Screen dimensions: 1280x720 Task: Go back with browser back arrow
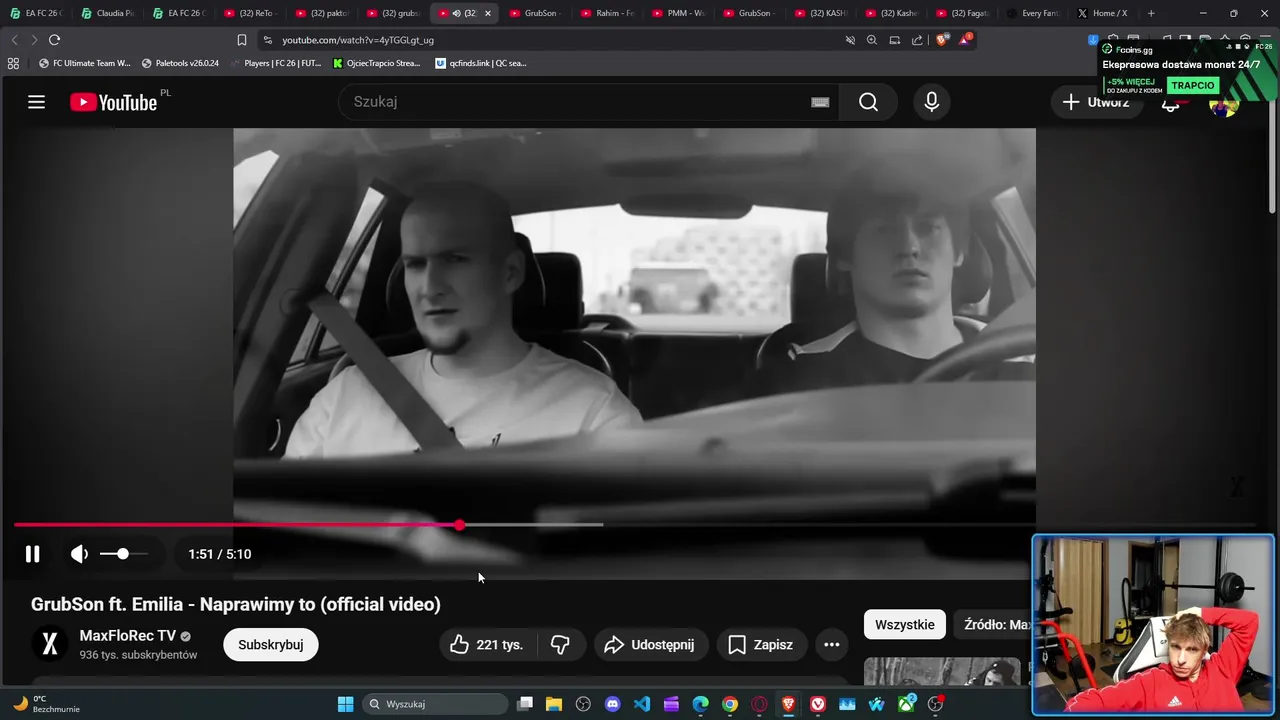tap(14, 40)
